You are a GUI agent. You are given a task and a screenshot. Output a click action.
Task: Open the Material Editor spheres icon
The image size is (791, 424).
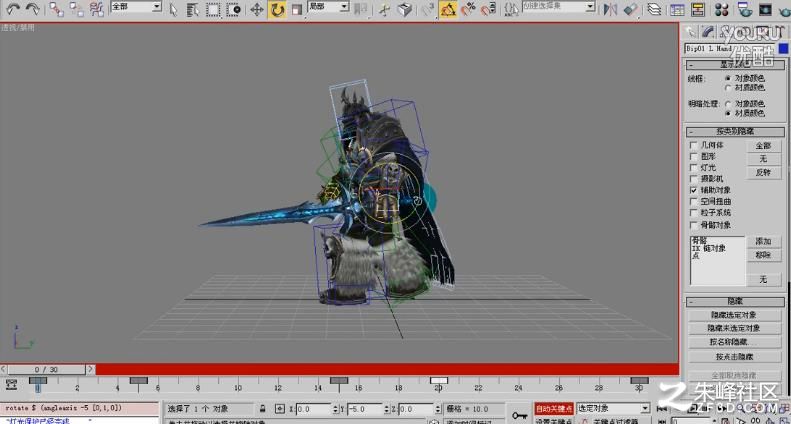point(722,9)
